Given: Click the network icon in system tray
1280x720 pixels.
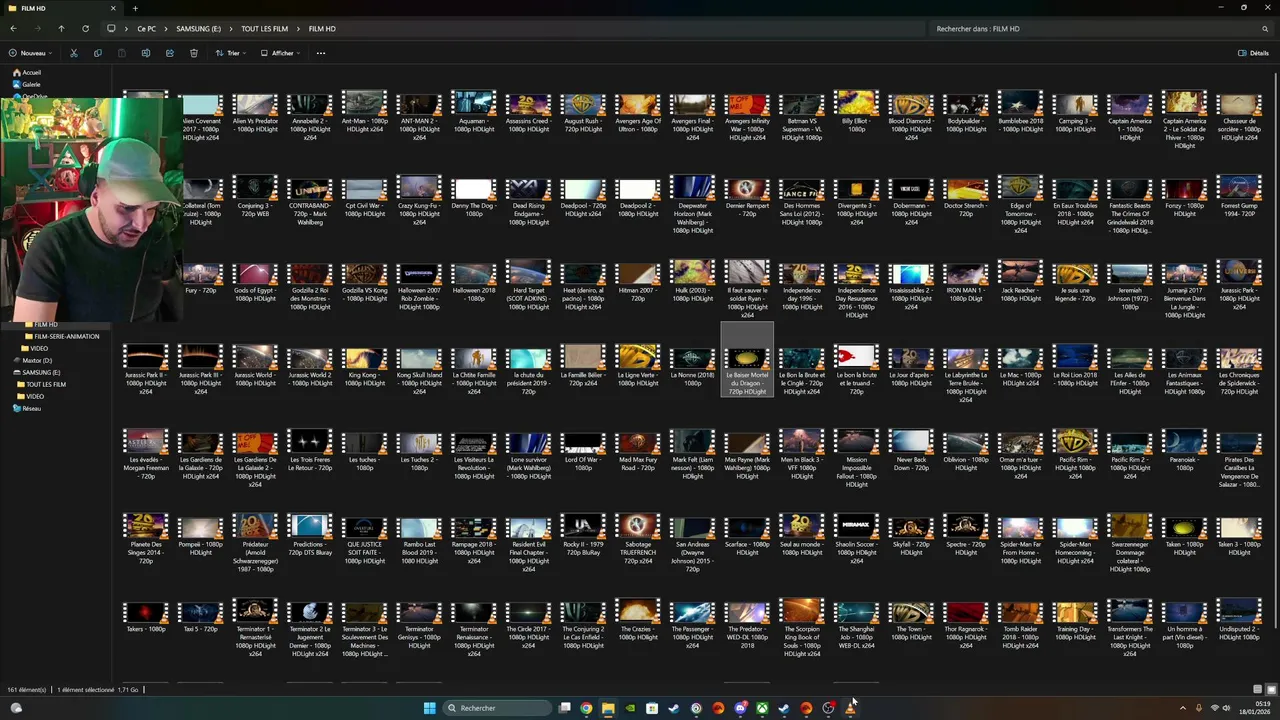Looking at the screenshot, I should pyautogui.click(x=1215, y=708).
